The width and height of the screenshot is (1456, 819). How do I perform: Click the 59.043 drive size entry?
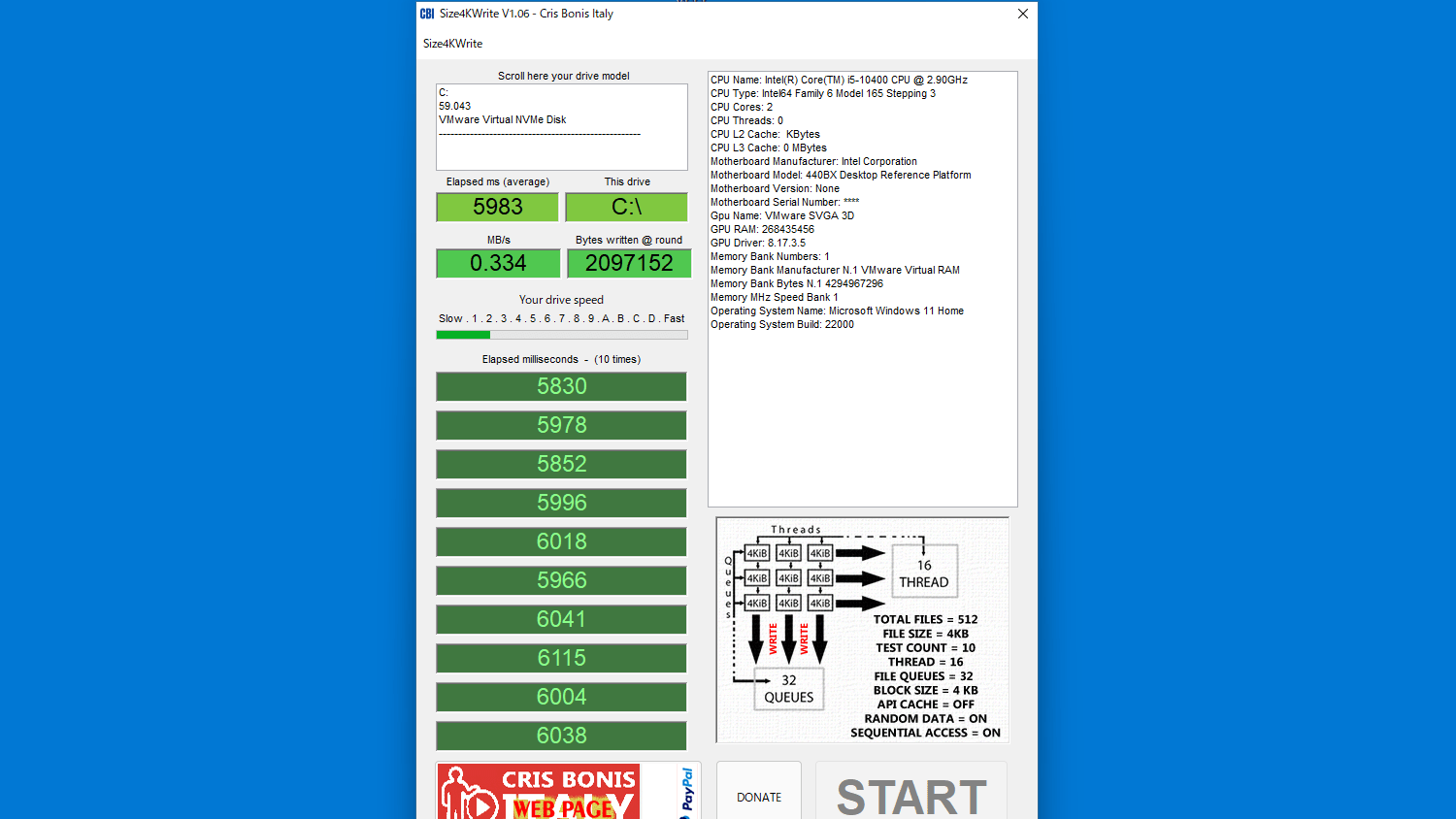(x=454, y=107)
